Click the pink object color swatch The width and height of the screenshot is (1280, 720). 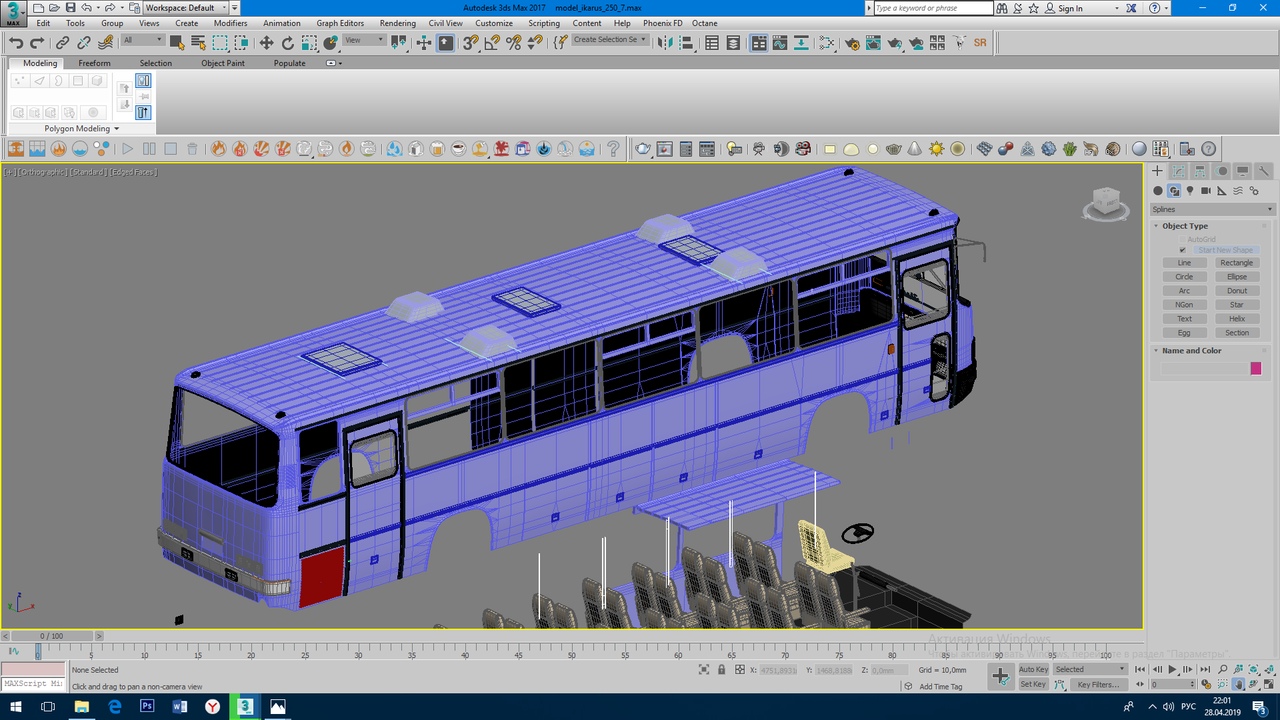click(1255, 369)
